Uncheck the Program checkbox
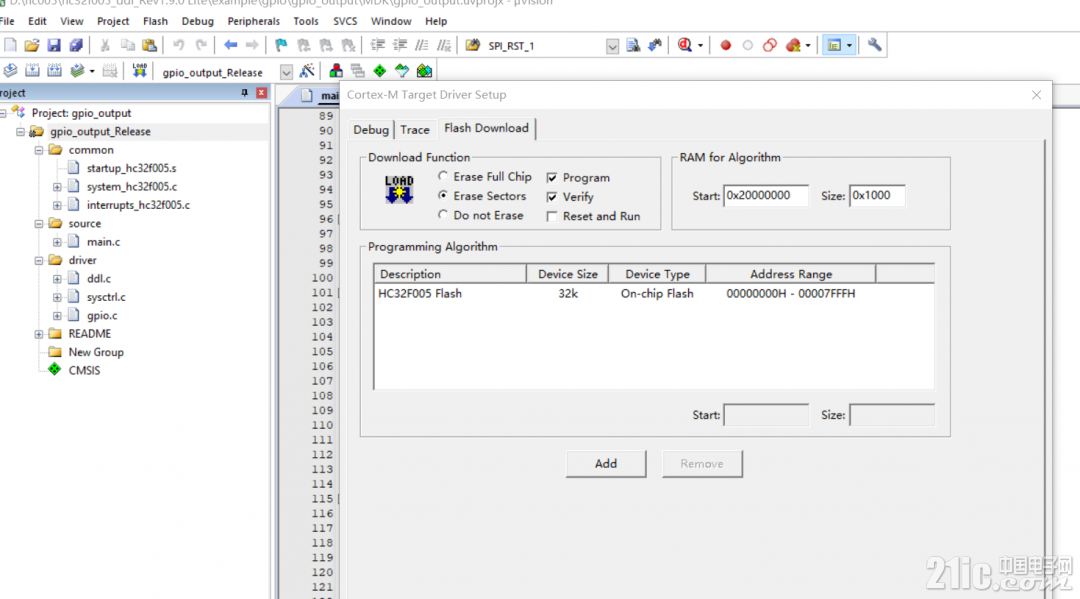Image resolution: width=1080 pixels, height=599 pixels. pyautogui.click(x=552, y=178)
